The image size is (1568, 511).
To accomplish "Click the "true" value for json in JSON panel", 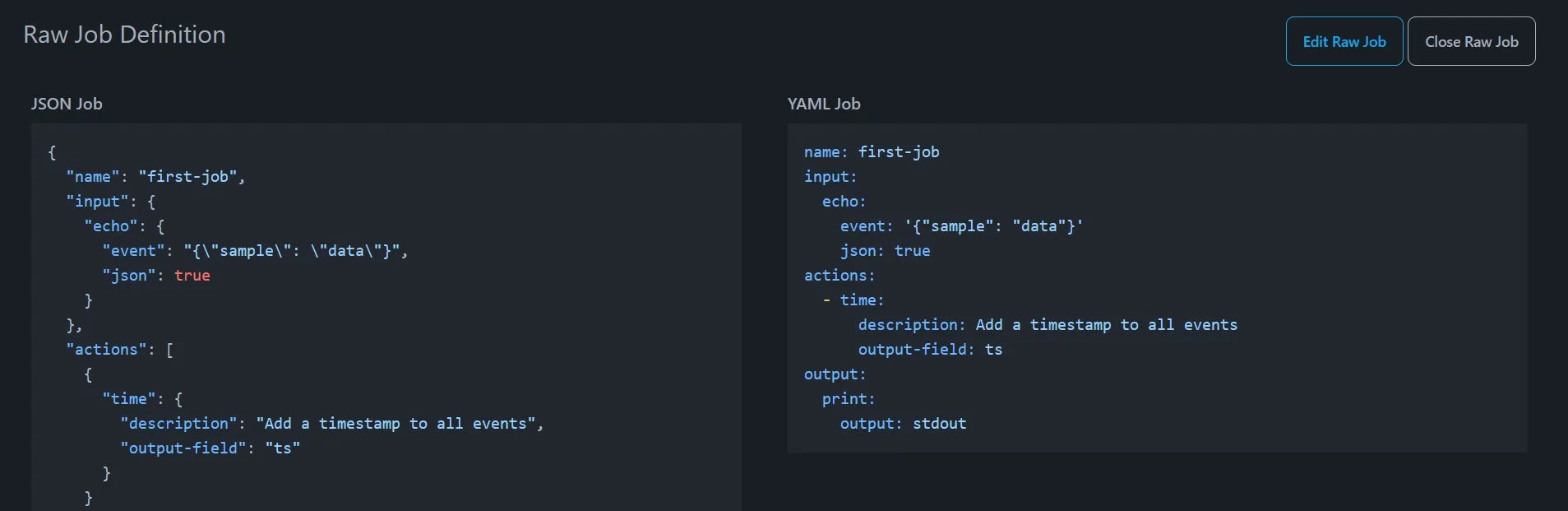I will click(192, 275).
